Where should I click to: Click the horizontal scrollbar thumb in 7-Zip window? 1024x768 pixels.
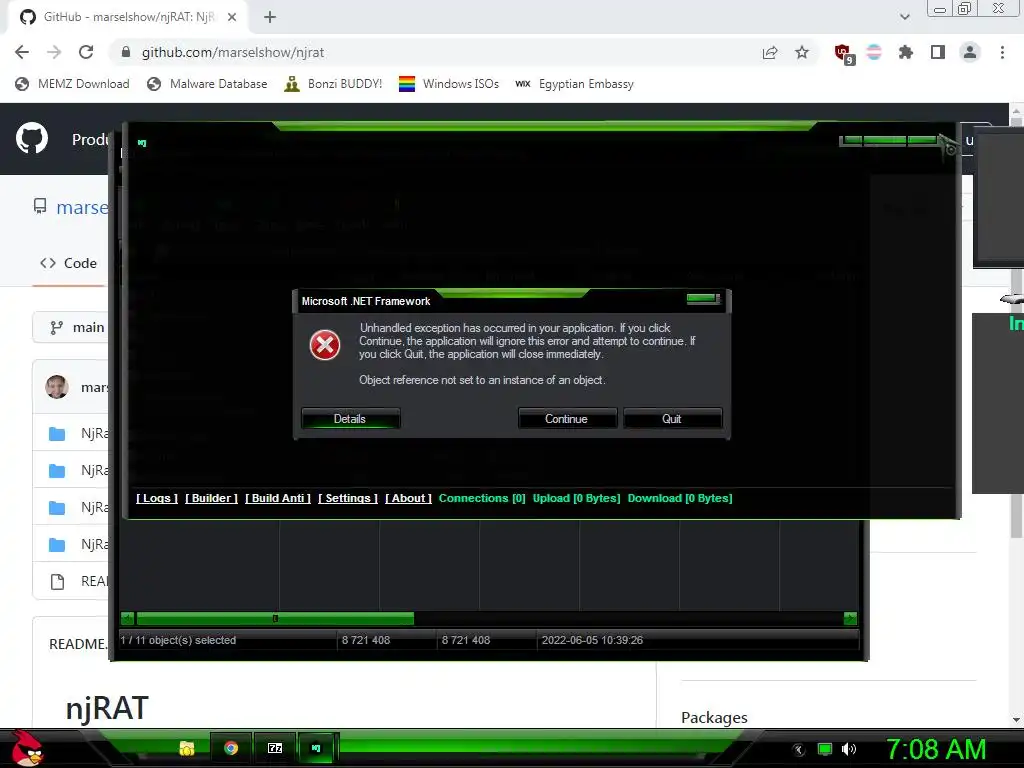click(275, 618)
